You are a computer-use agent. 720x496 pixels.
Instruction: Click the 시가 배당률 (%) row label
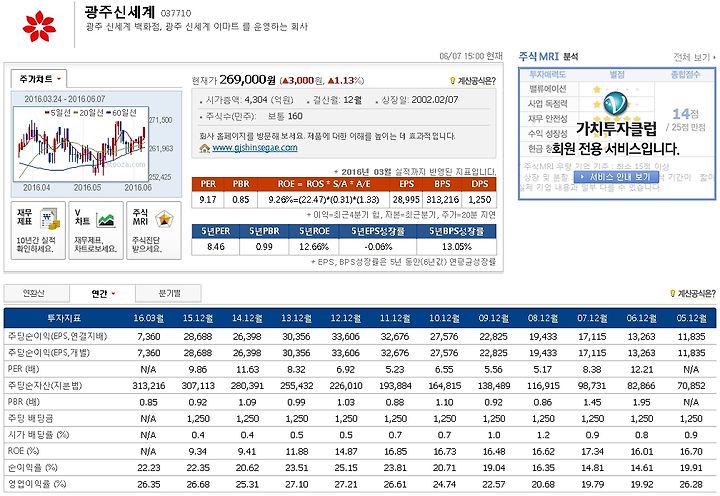click(x=39, y=434)
